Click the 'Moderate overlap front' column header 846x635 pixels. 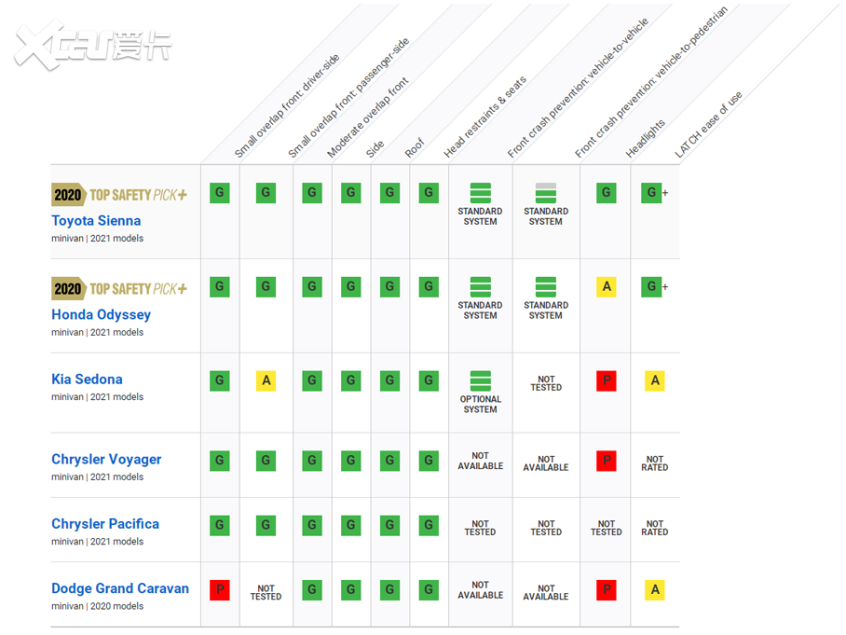[x=367, y=118]
